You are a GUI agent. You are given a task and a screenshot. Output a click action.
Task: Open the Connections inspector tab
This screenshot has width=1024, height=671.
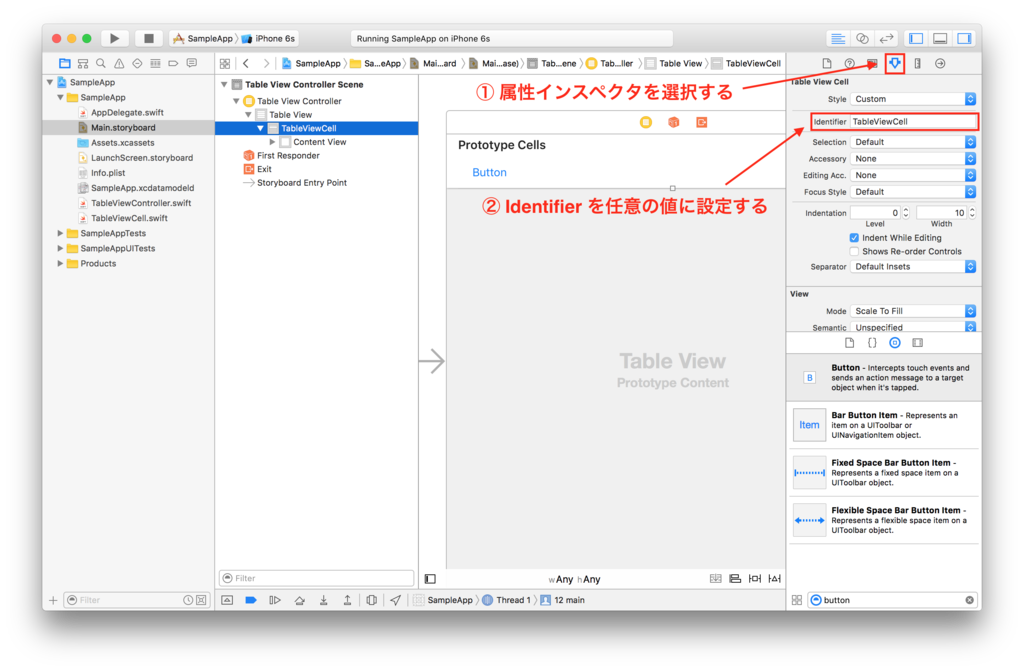click(940, 63)
